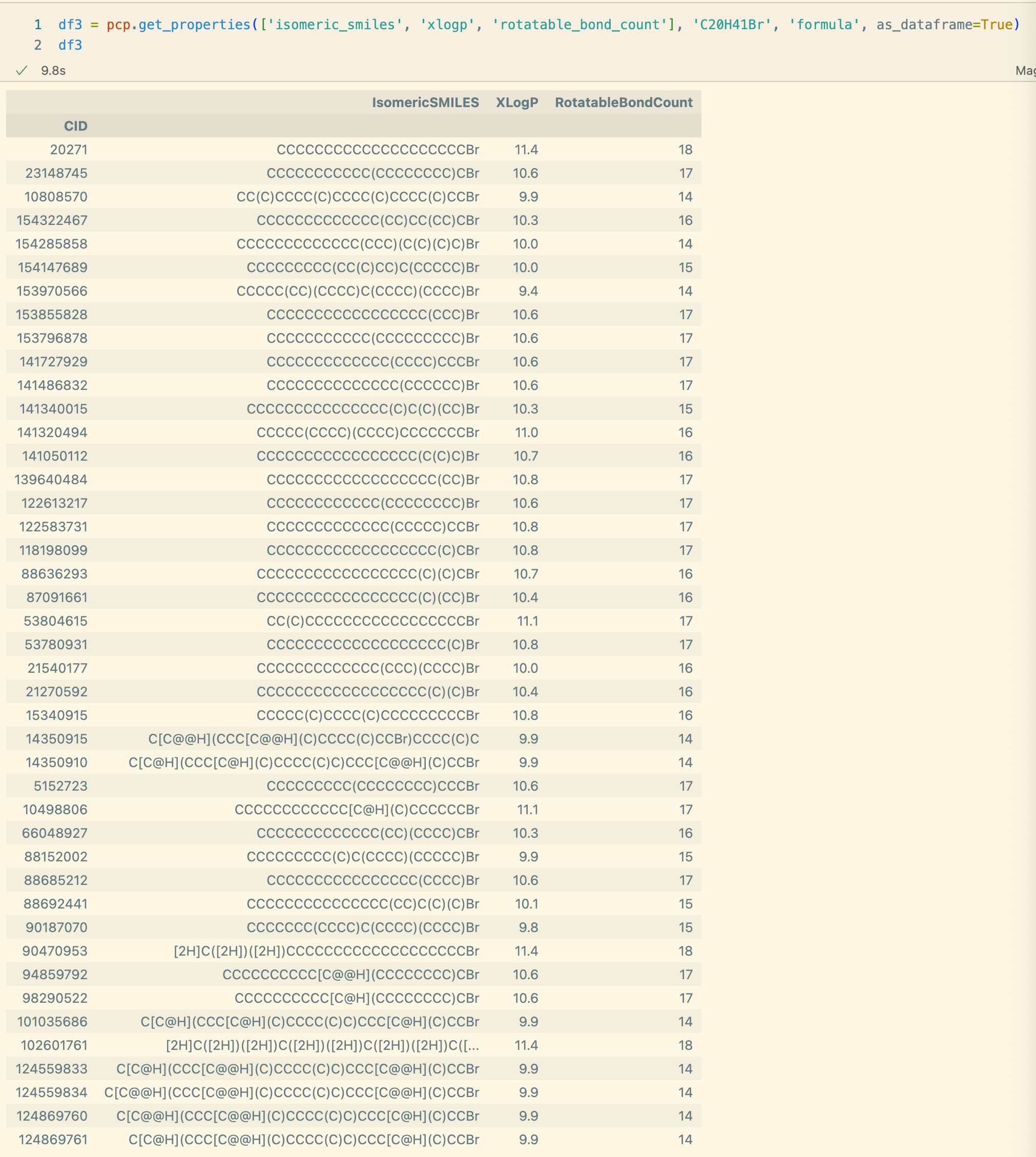Click CID 10808570 cell
The height and width of the screenshot is (1157, 1036).
tap(56, 197)
